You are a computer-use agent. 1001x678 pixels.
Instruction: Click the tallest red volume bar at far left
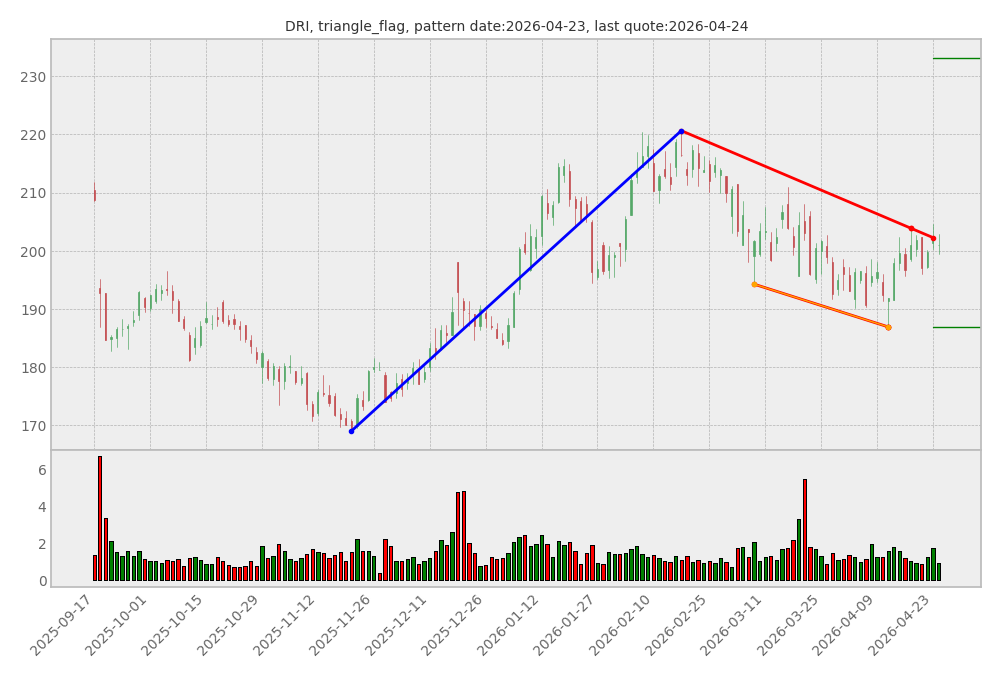pyautogui.click(x=100, y=518)
